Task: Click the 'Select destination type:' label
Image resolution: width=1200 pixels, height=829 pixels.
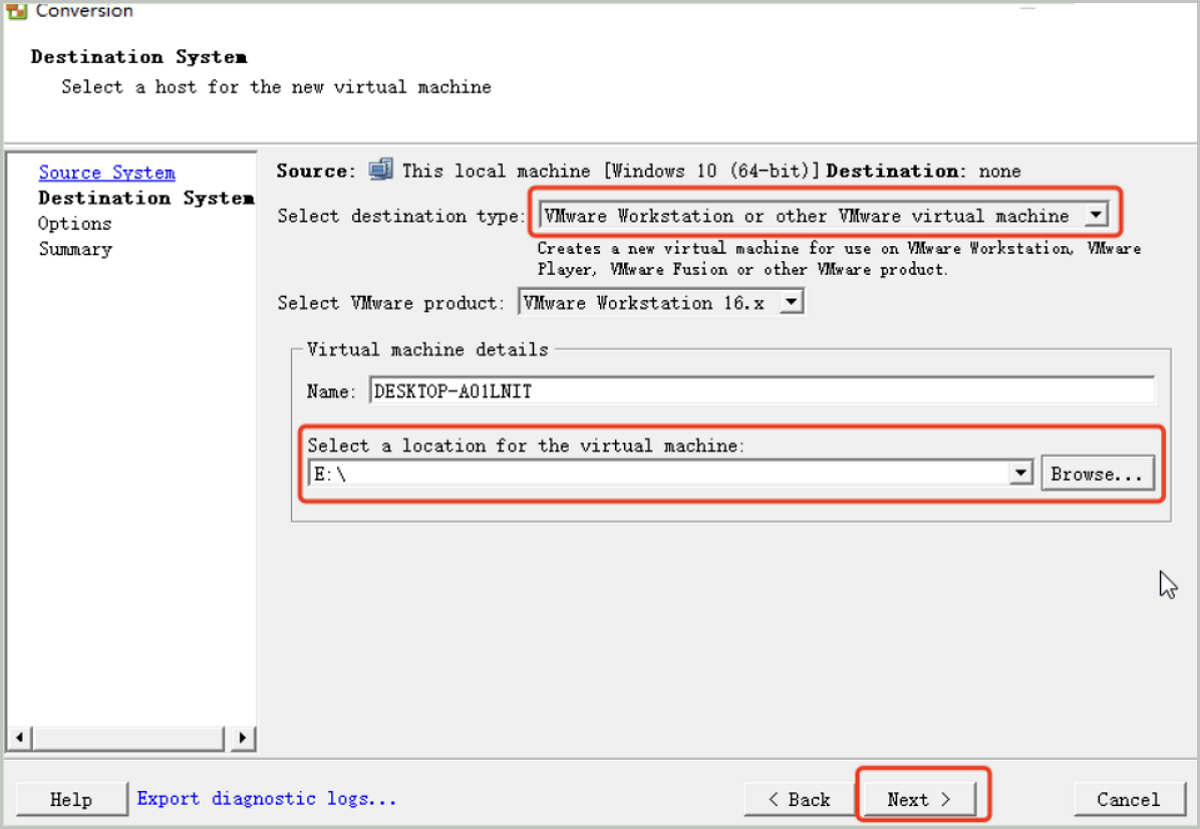Action: point(401,216)
